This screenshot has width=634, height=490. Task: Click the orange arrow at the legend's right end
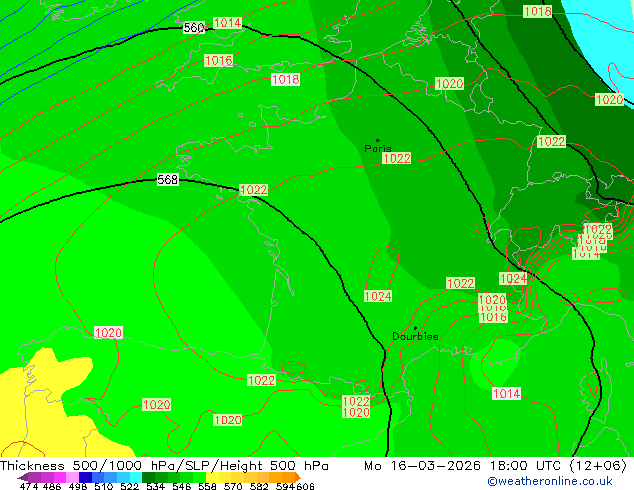pos(298,478)
